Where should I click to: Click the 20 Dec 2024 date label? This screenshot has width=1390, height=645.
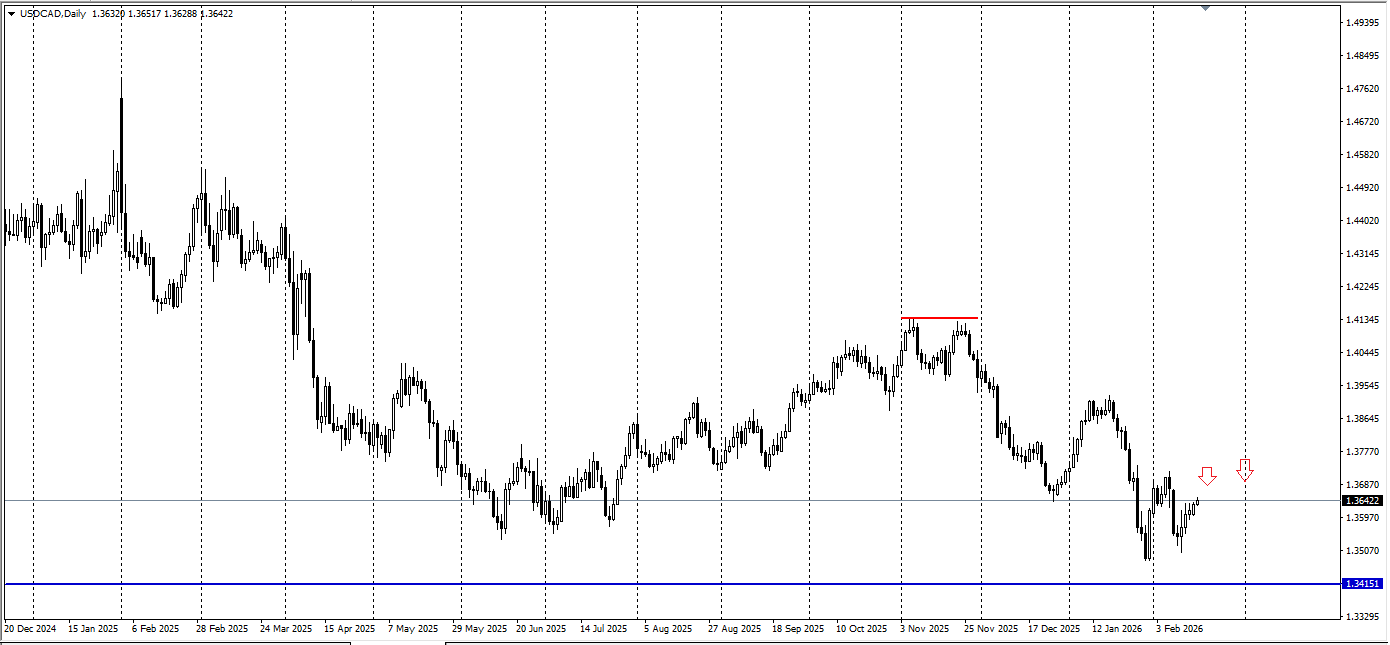(32, 630)
